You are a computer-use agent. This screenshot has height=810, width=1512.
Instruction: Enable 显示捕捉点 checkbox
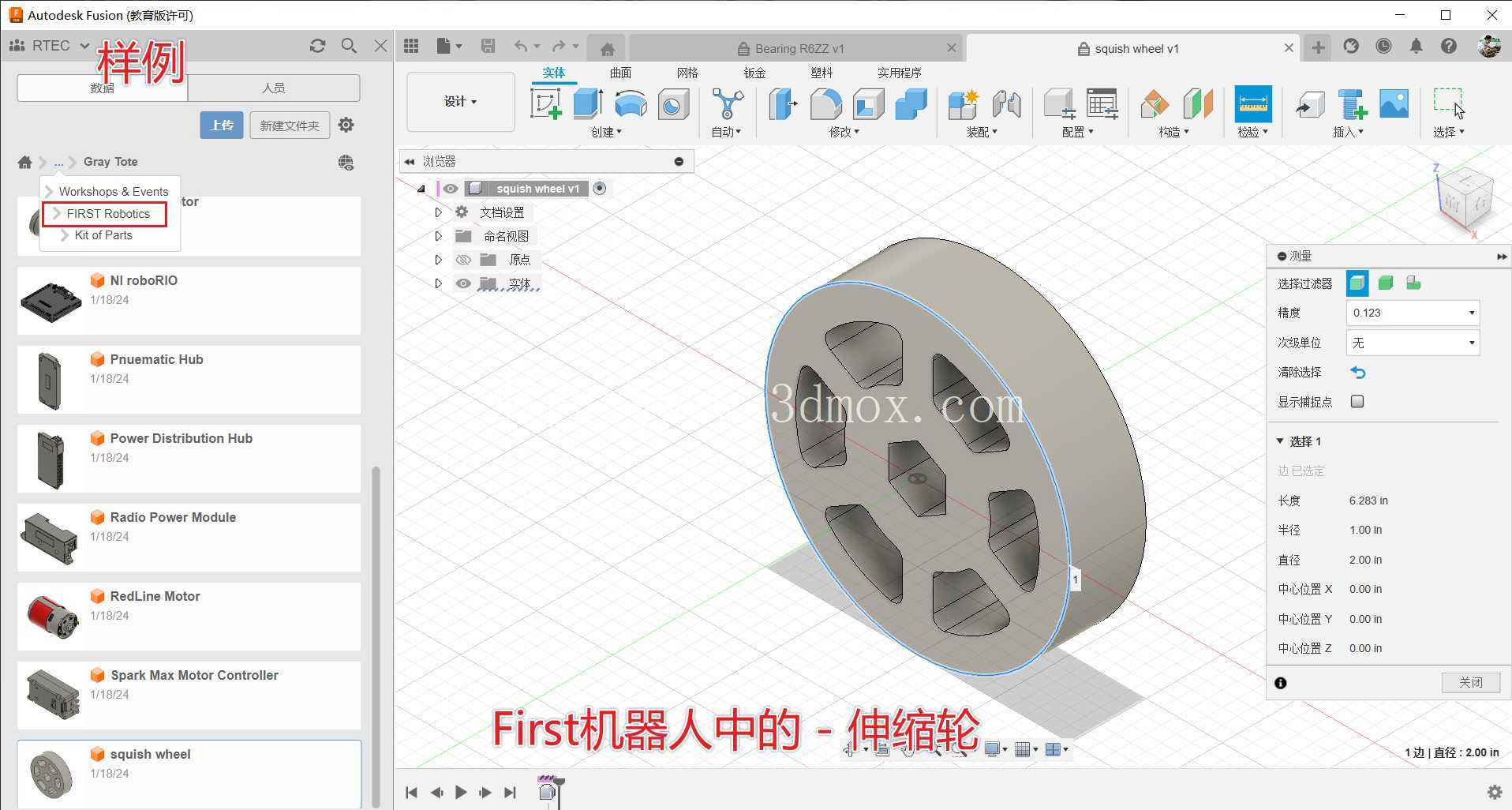[1357, 401]
